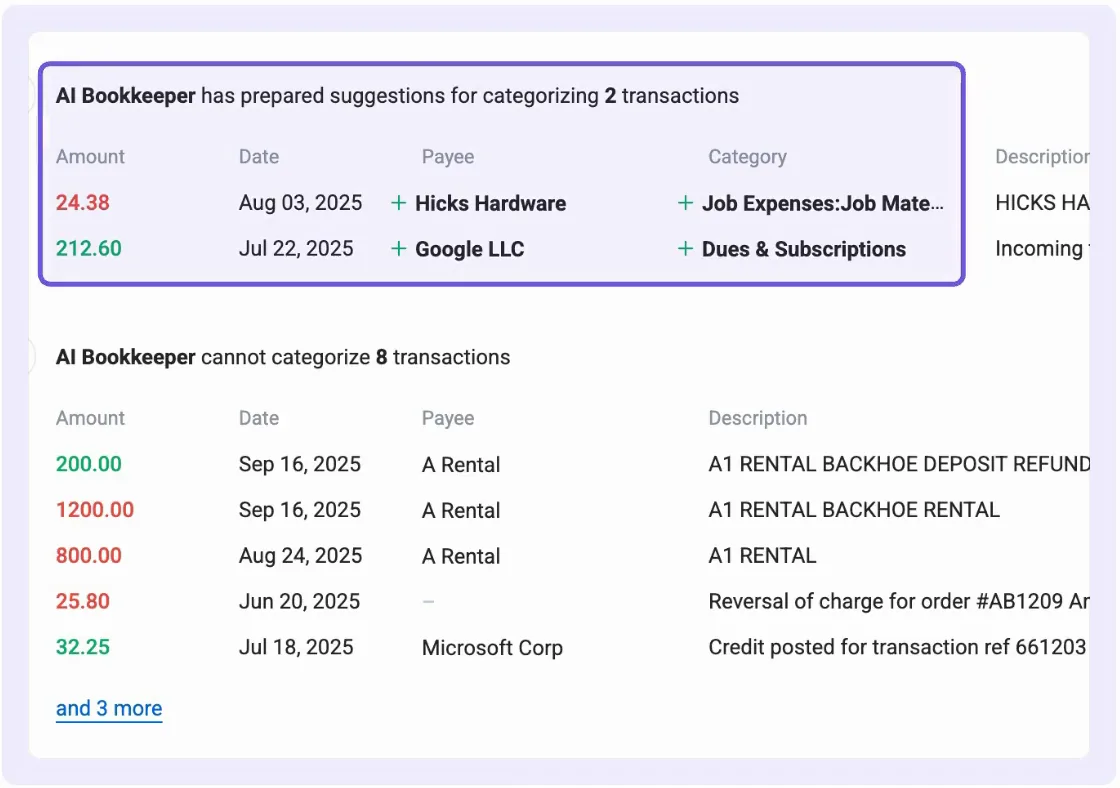Click the Incoming description for Google LLC
This screenshot has height=788, width=1120.
point(1041,249)
